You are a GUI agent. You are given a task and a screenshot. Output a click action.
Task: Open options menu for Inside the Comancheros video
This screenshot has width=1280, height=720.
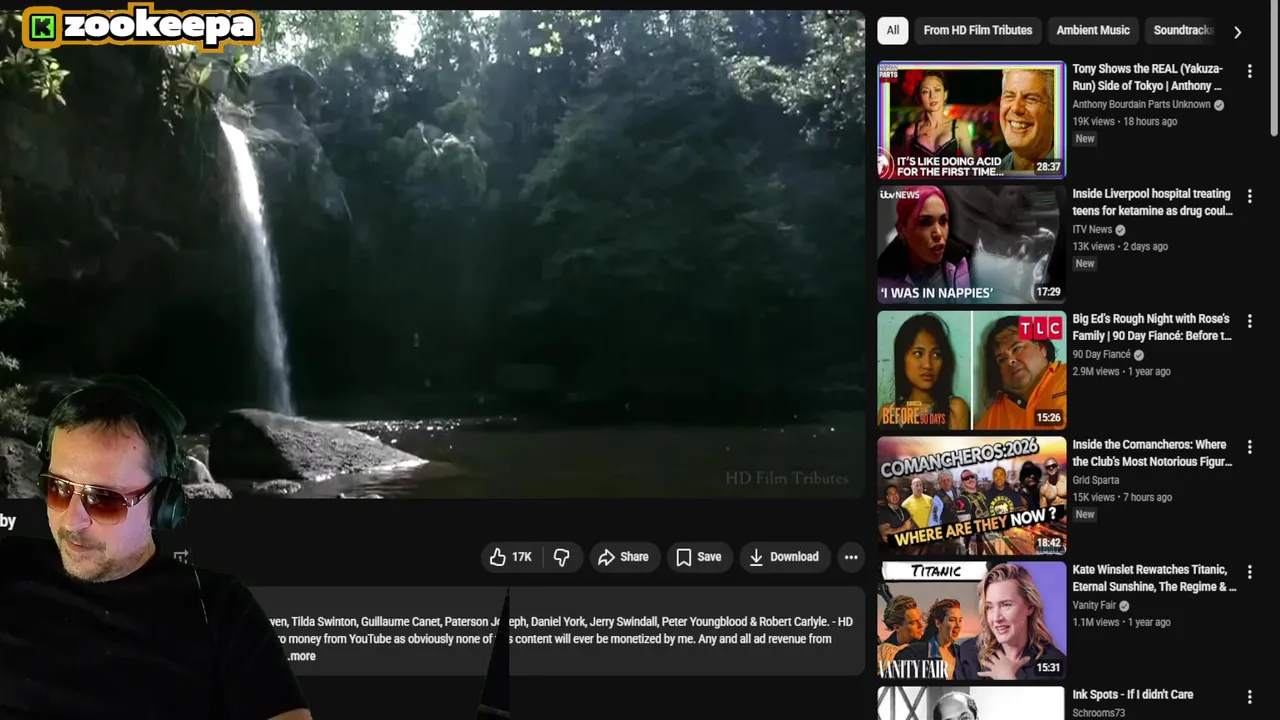click(x=1249, y=446)
